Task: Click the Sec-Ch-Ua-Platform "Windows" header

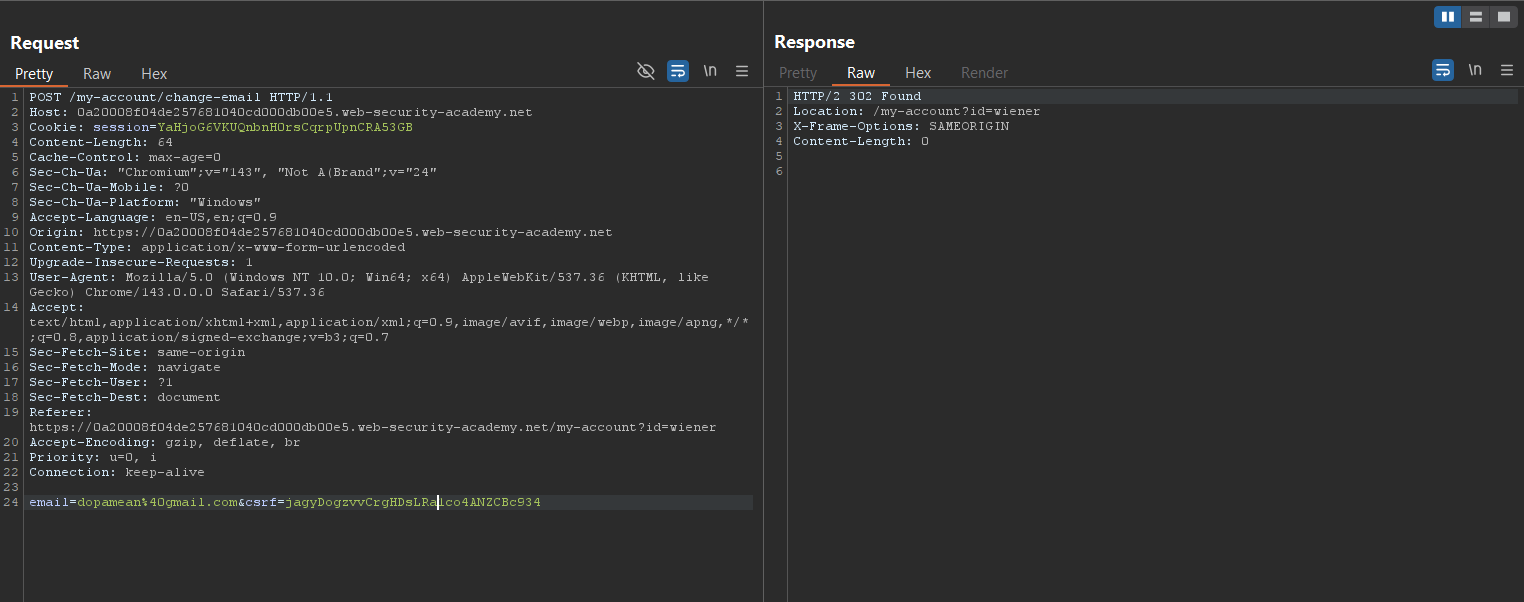Action: coord(145,202)
